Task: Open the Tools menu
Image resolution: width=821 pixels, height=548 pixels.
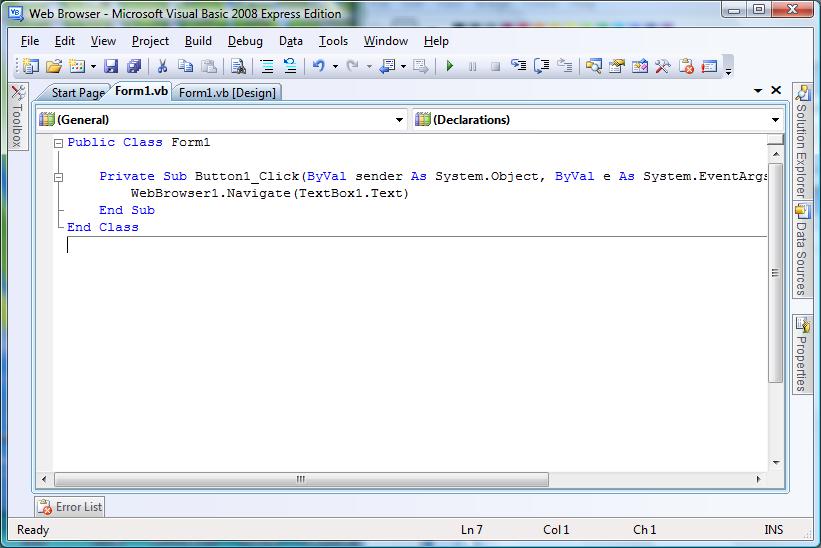Action: pos(334,41)
